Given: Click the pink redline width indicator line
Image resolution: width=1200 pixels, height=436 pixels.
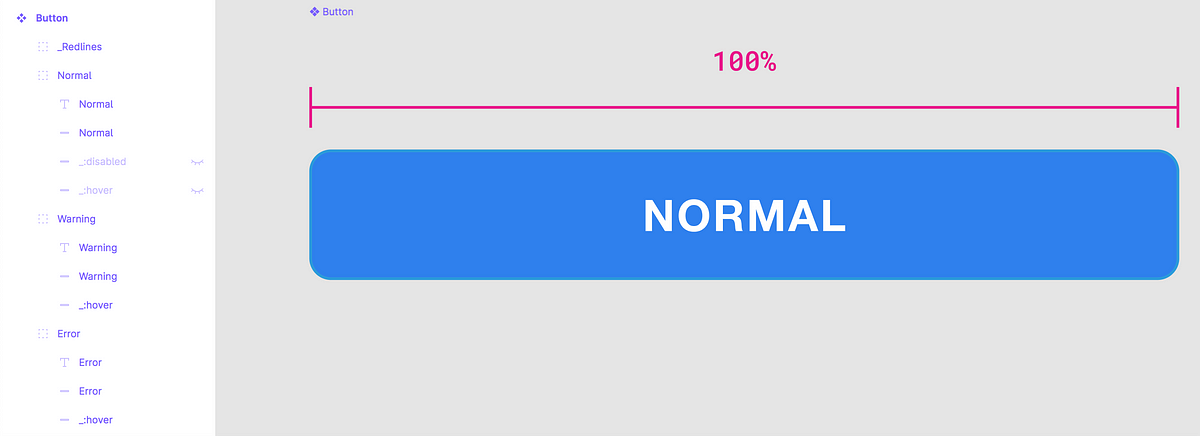Looking at the screenshot, I should coord(744,107).
